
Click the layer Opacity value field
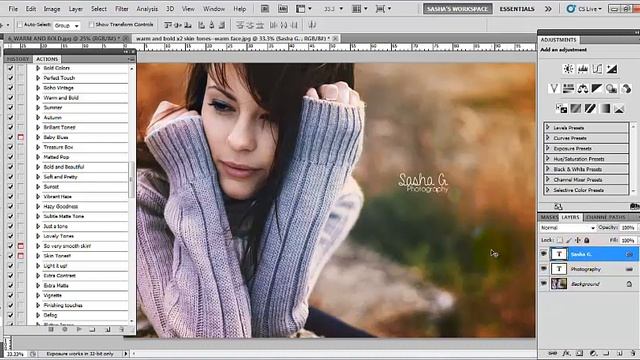click(628, 228)
